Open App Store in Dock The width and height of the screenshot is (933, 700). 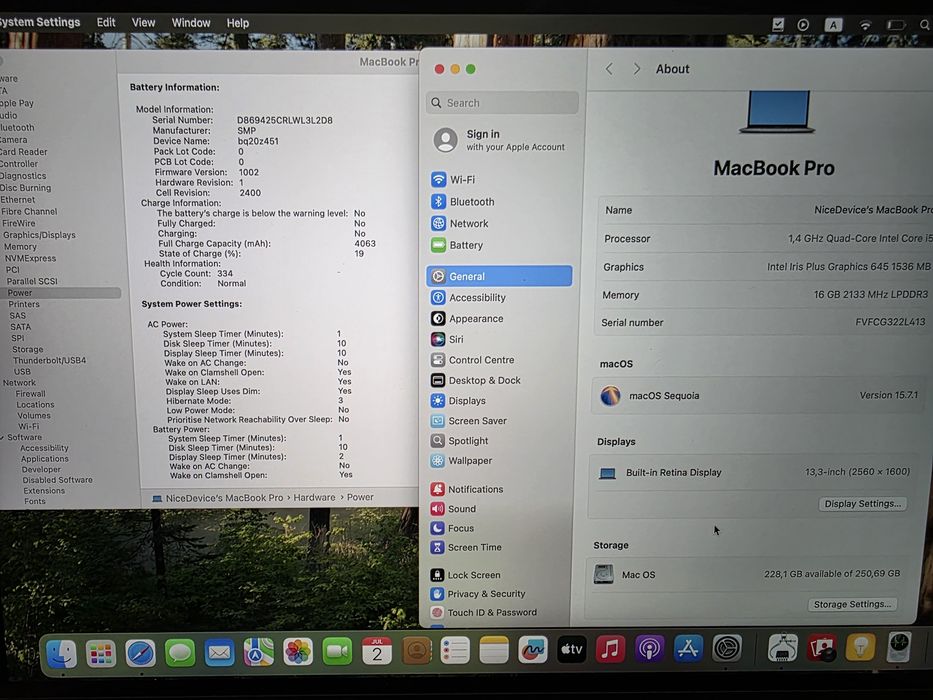tap(688, 649)
